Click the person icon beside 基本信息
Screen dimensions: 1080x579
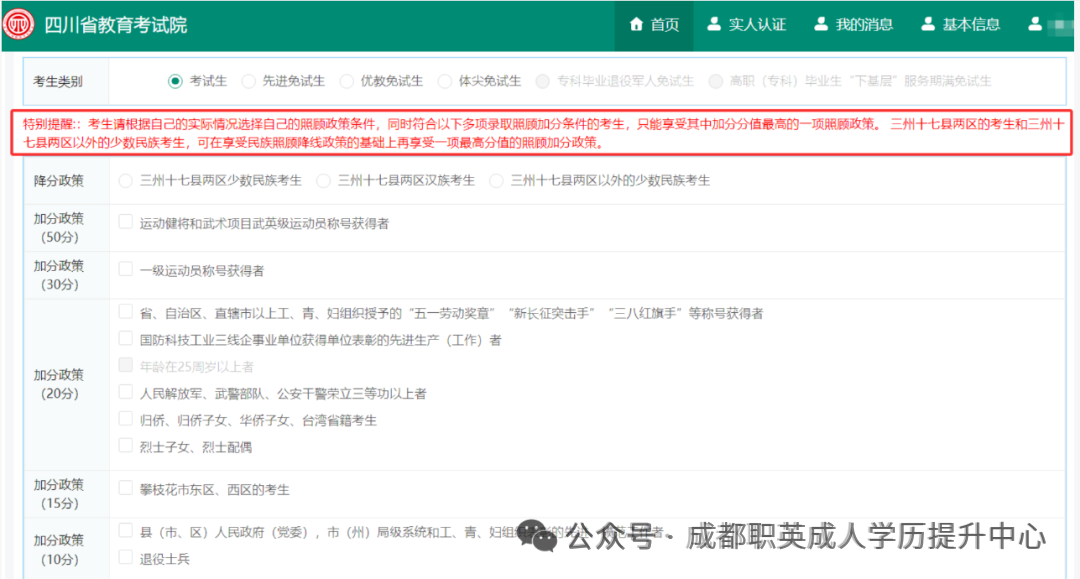tap(928, 24)
